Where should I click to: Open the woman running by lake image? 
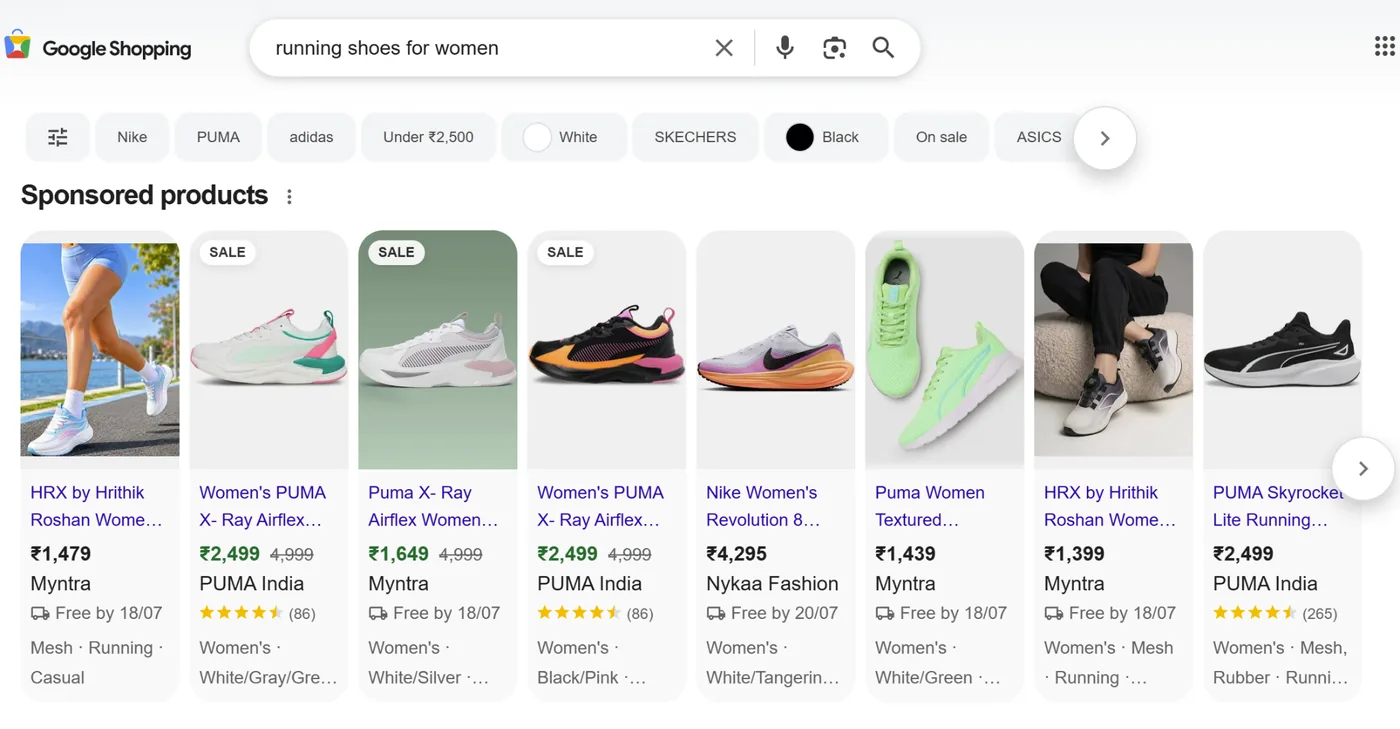tap(100, 350)
